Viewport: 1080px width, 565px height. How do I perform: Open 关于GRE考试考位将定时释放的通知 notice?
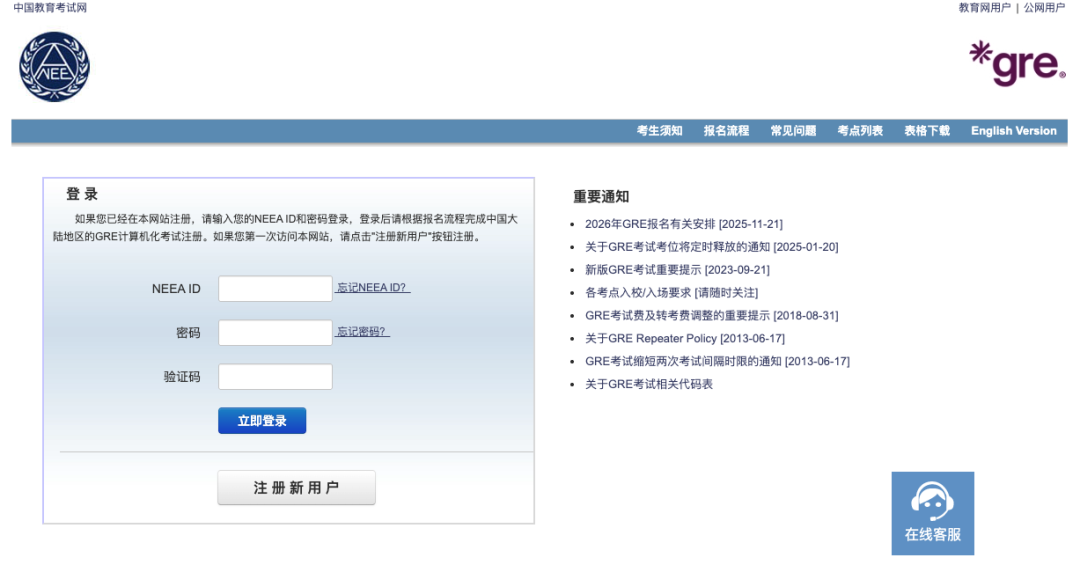[x=712, y=247]
